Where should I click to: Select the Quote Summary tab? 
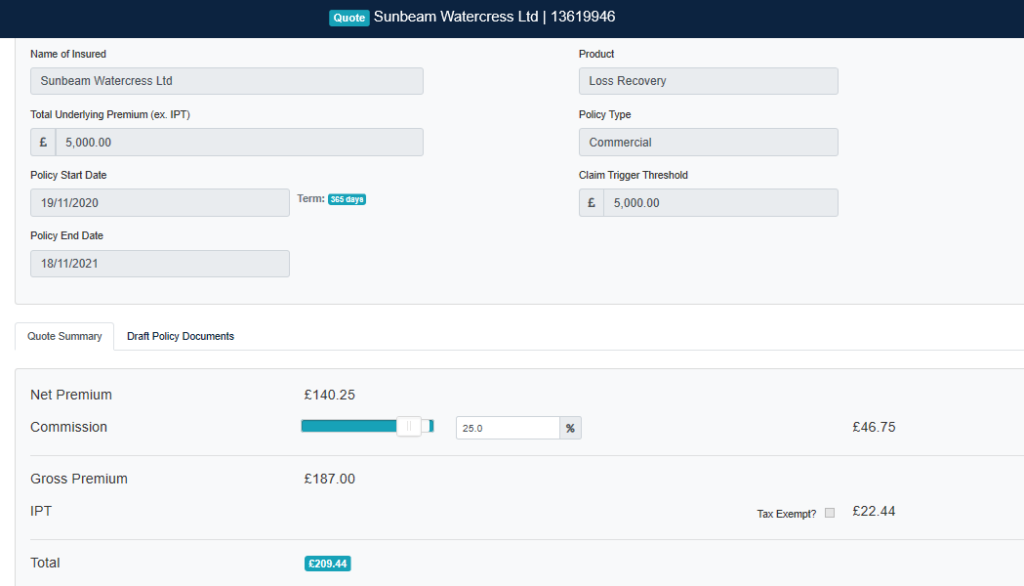pos(65,336)
